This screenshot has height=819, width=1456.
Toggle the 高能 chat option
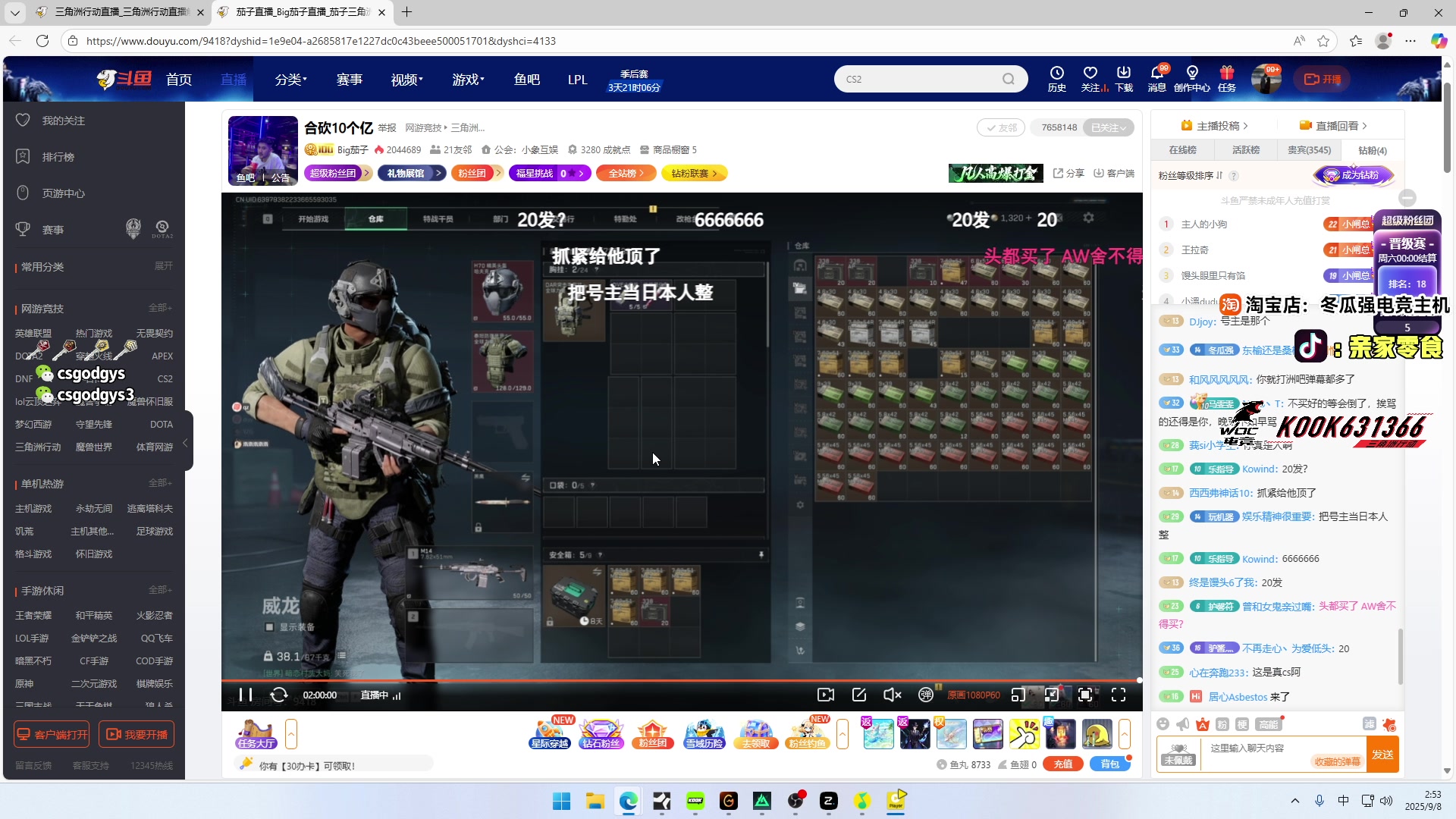1269,724
